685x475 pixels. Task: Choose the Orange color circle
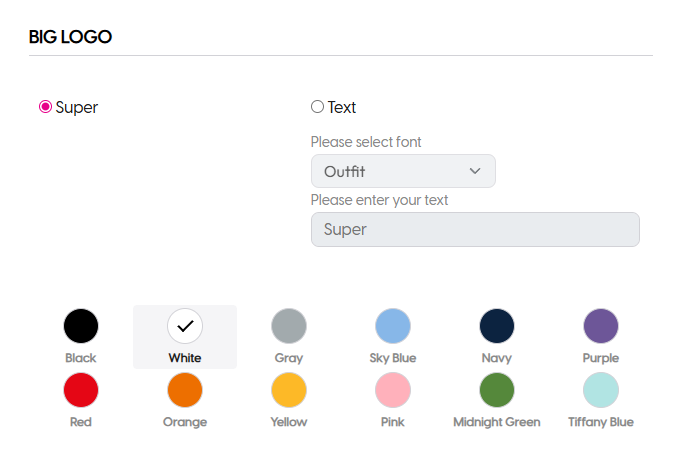pyautogui.click(x=185, y=390)
